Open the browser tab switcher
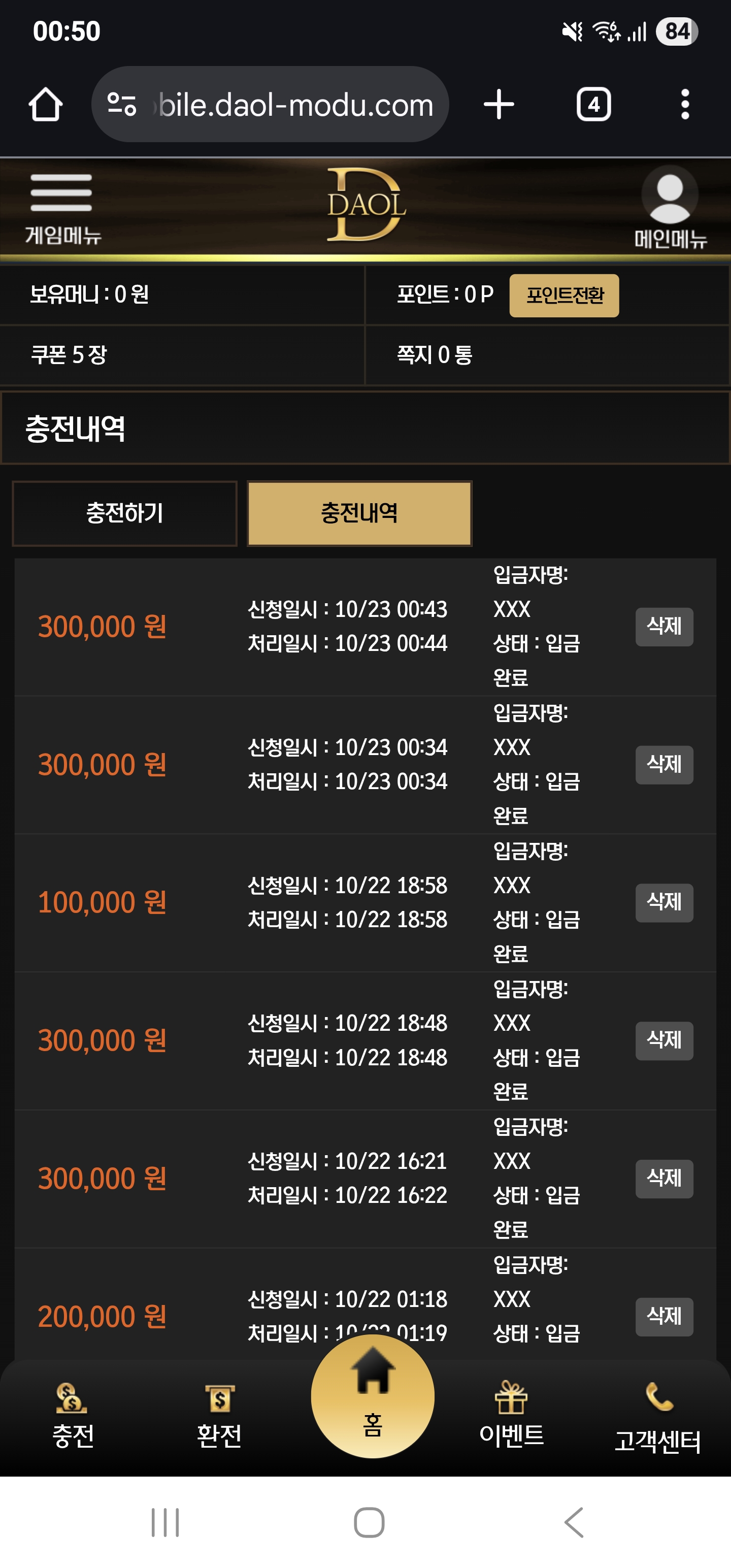Image resolution: width=731 pixels, height=1568 pixels. click(593, 105)
